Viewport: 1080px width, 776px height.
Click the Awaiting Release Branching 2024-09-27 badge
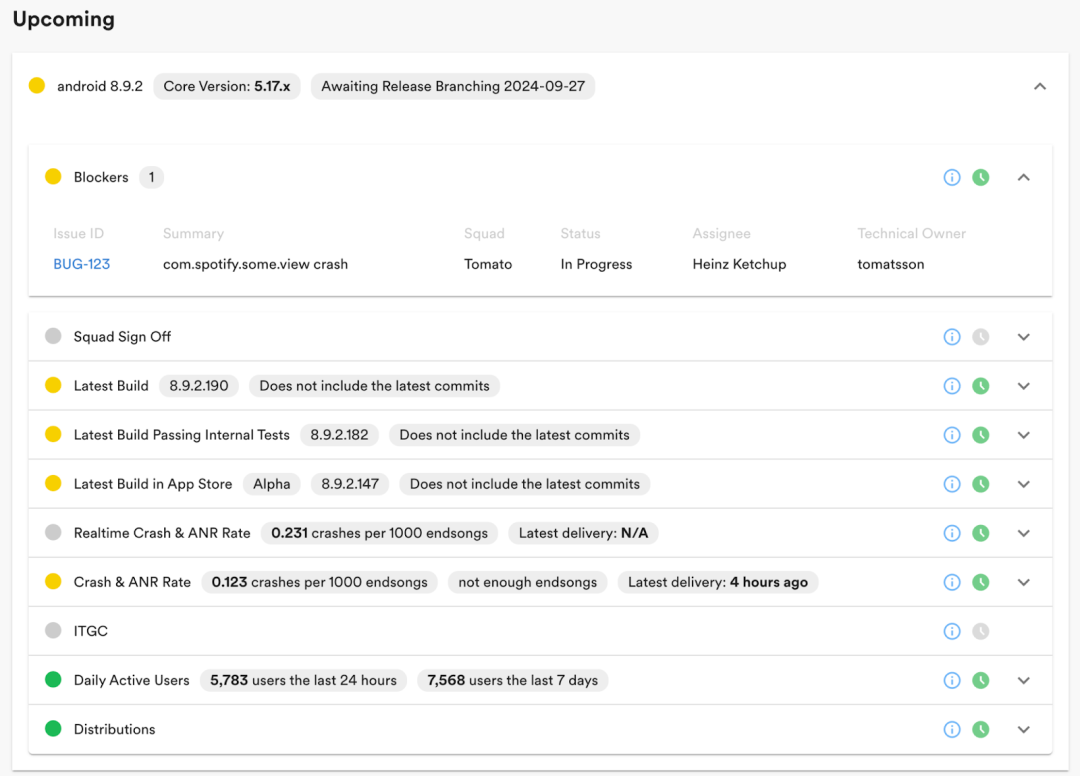click(453, 87)
